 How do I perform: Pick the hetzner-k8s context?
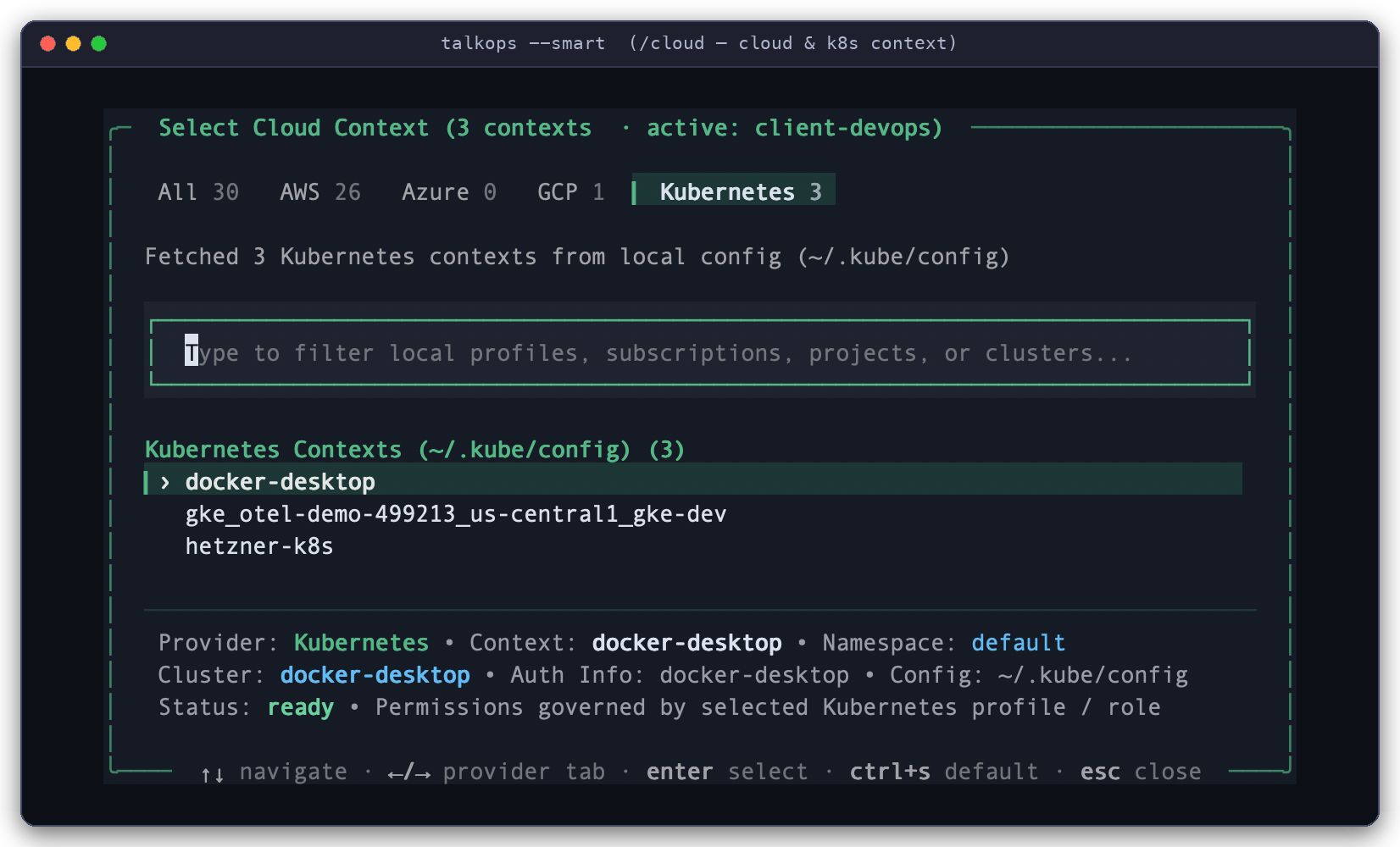click(x=259, y=546)
